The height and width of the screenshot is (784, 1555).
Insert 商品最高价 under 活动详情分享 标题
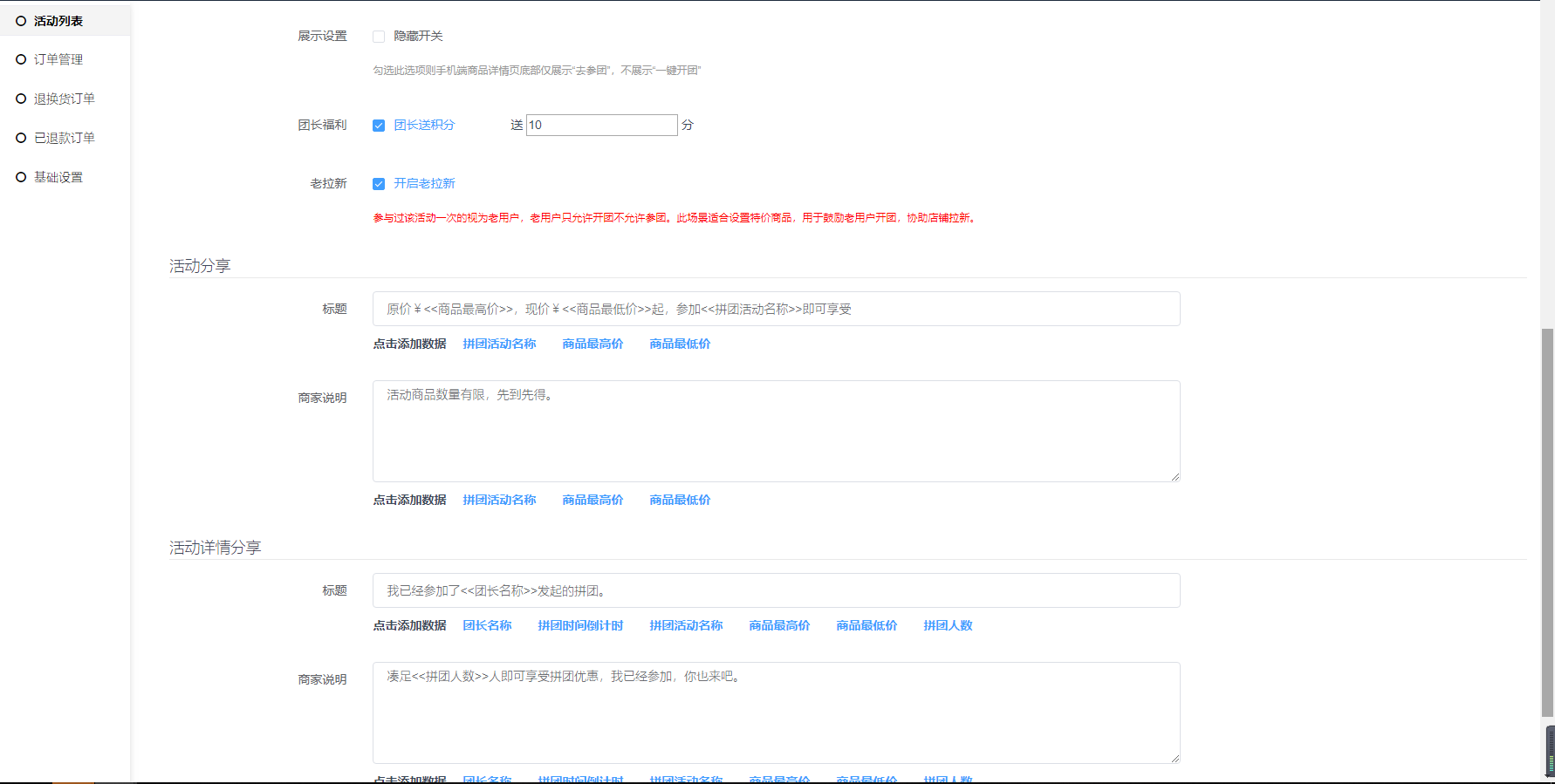[779, 625]
